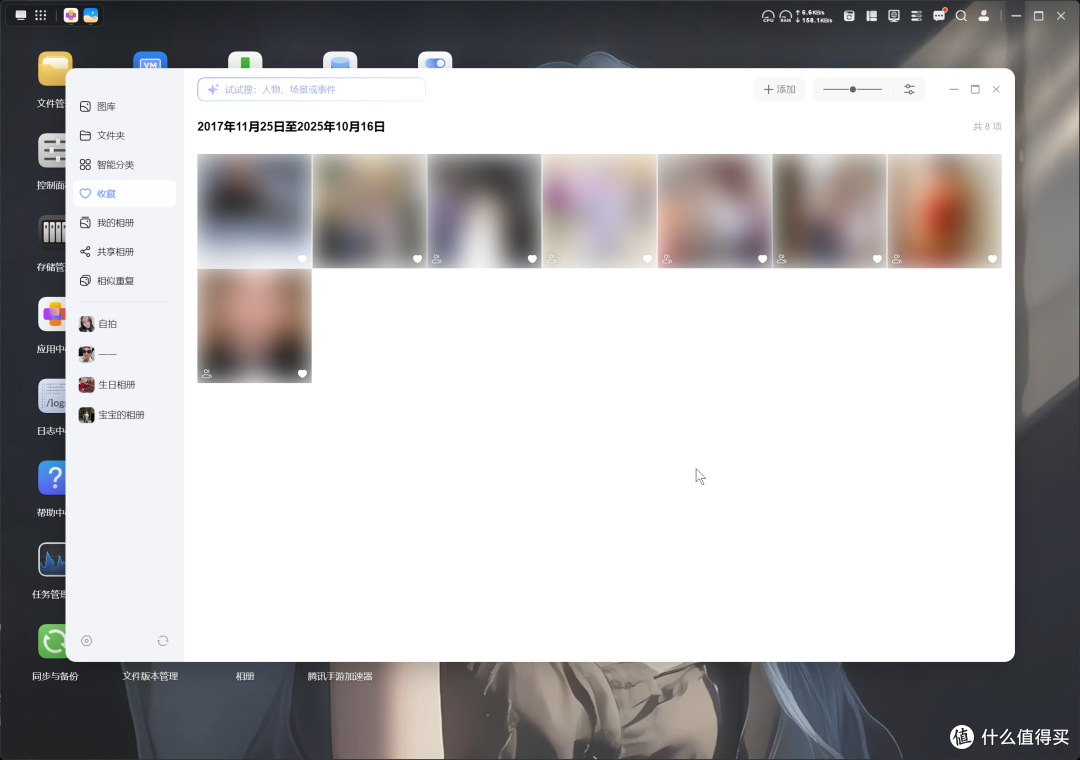Open the 文件版本管理 desktop shortcut label

pos(150,676)
